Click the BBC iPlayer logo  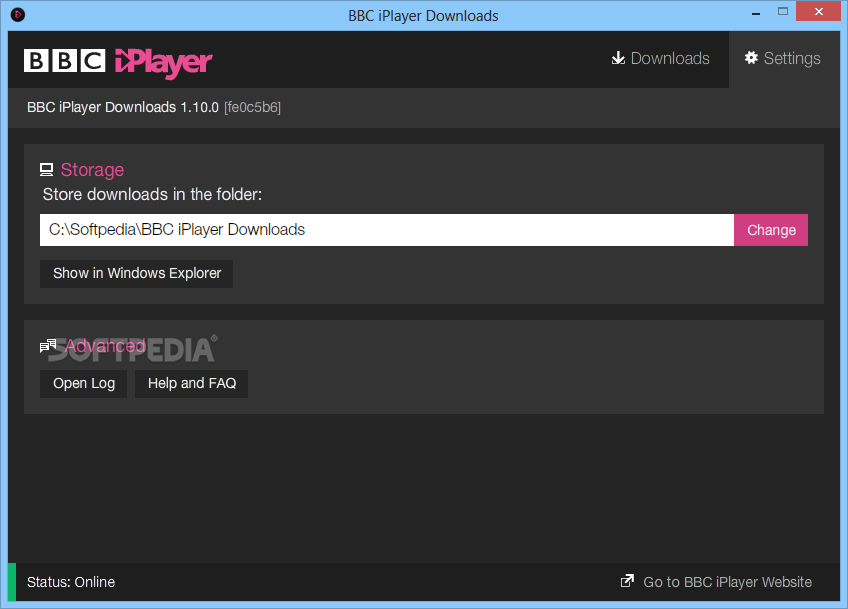coord(118,62)
